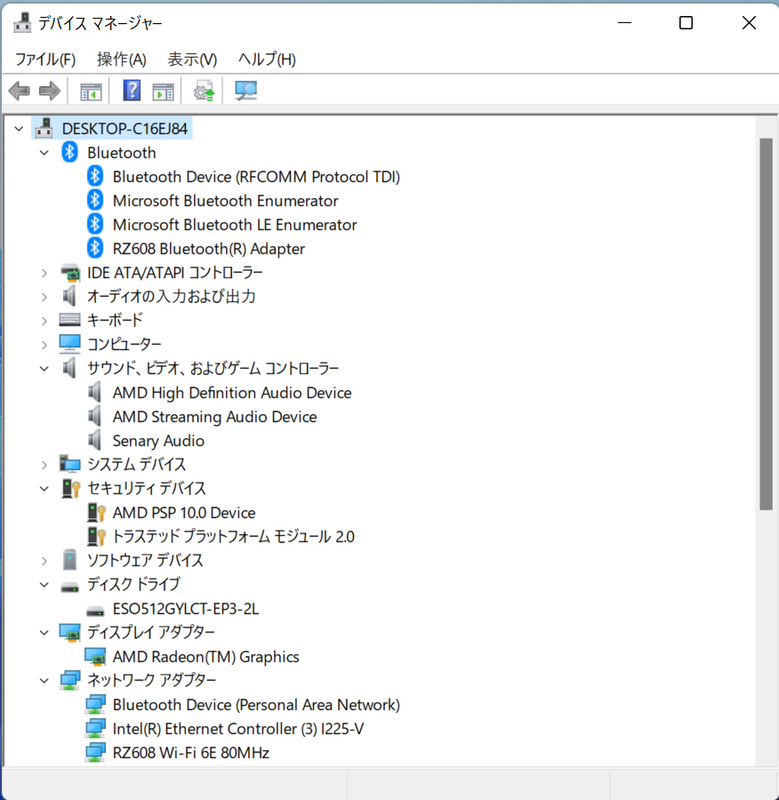Toggle the console tree pane icon

(x=91, y=92)
